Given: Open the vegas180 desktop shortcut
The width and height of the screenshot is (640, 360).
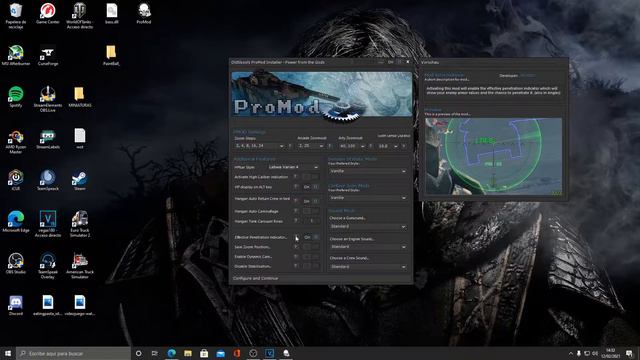Looking at the screenshot, I should [x=48, y=224].
